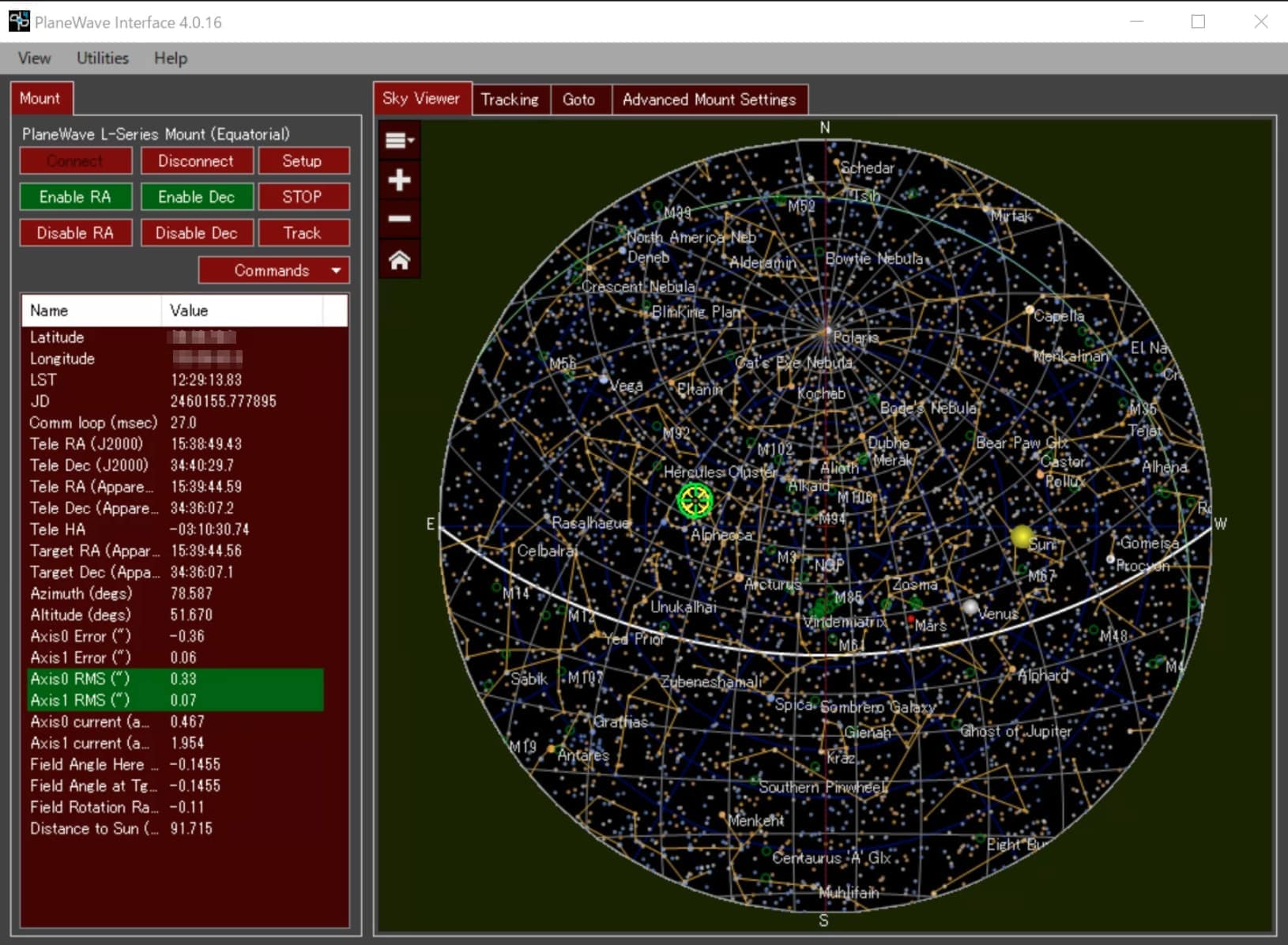1288x945 pixels.
Task: Open the Advanced Mount Settings tab
Action: 710,100
